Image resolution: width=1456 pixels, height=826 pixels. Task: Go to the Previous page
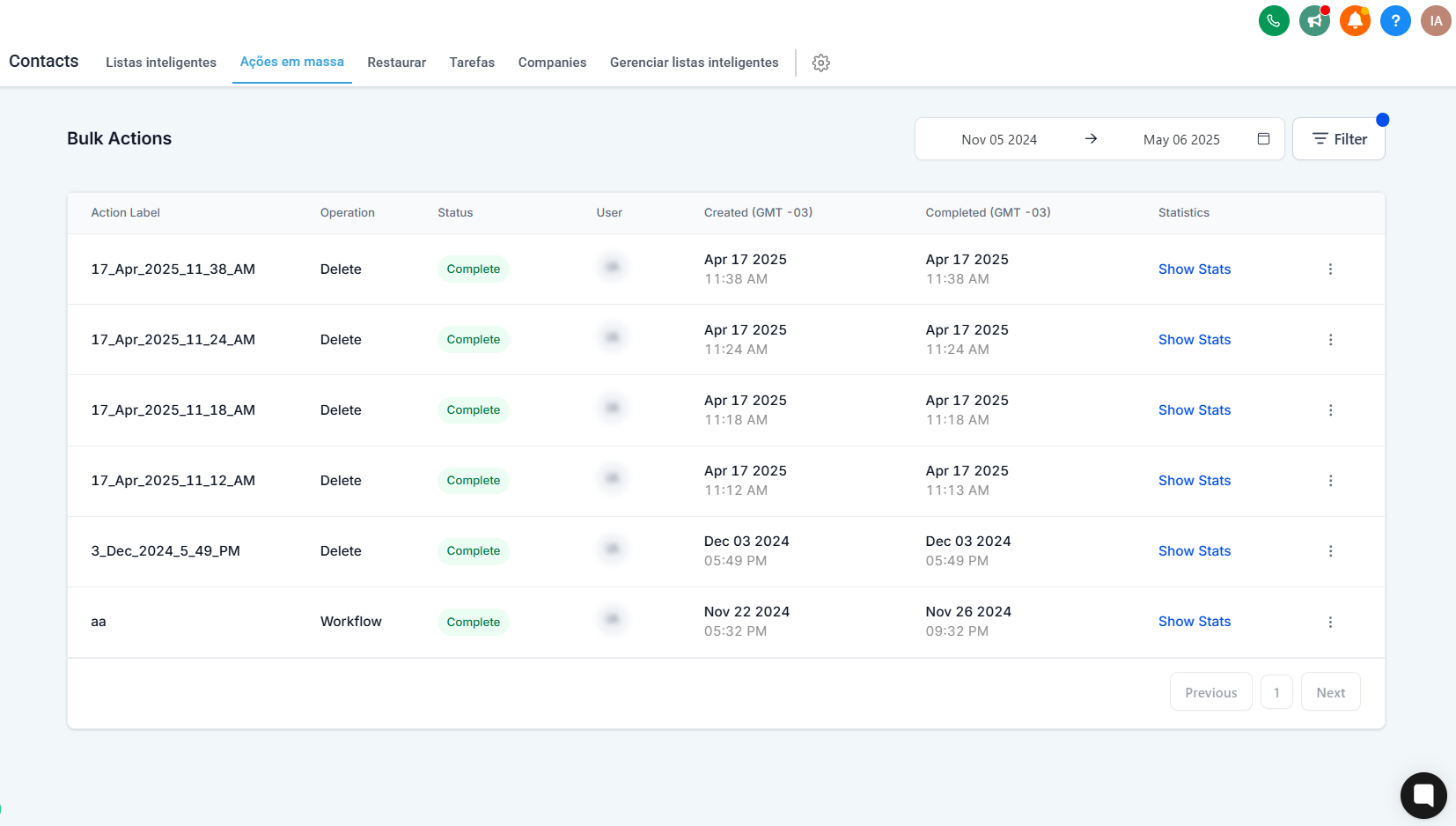point(1211,692)
